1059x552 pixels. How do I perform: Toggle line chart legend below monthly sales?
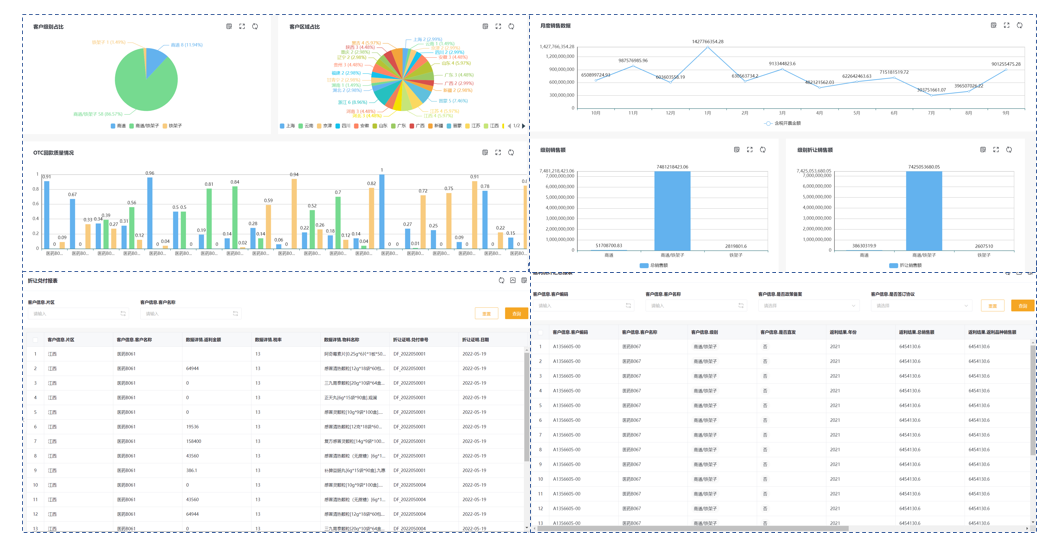pyautogui.click(x=783, y=124)
